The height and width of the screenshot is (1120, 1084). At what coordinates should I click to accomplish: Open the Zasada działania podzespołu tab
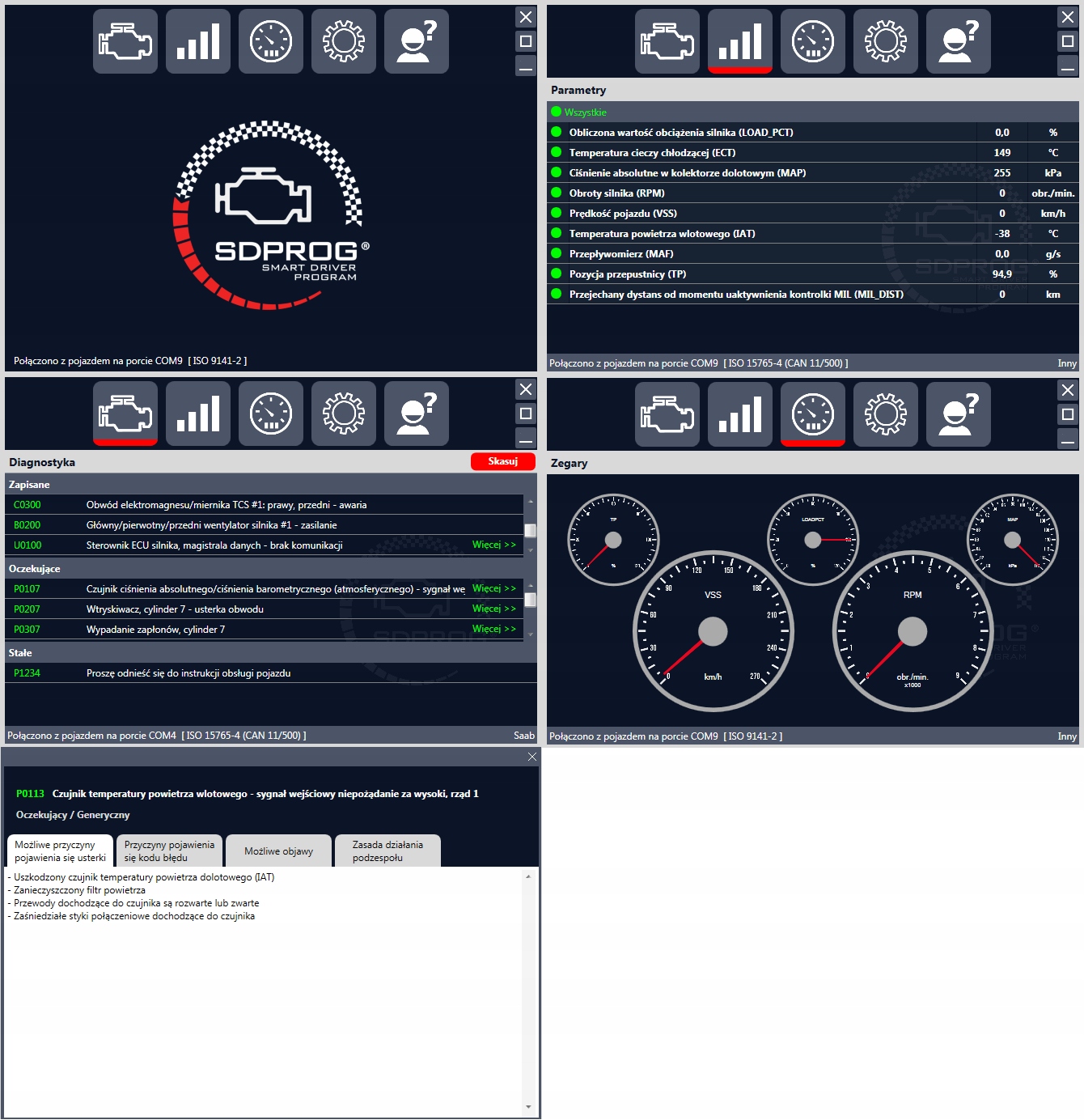(x=387, y=851)
